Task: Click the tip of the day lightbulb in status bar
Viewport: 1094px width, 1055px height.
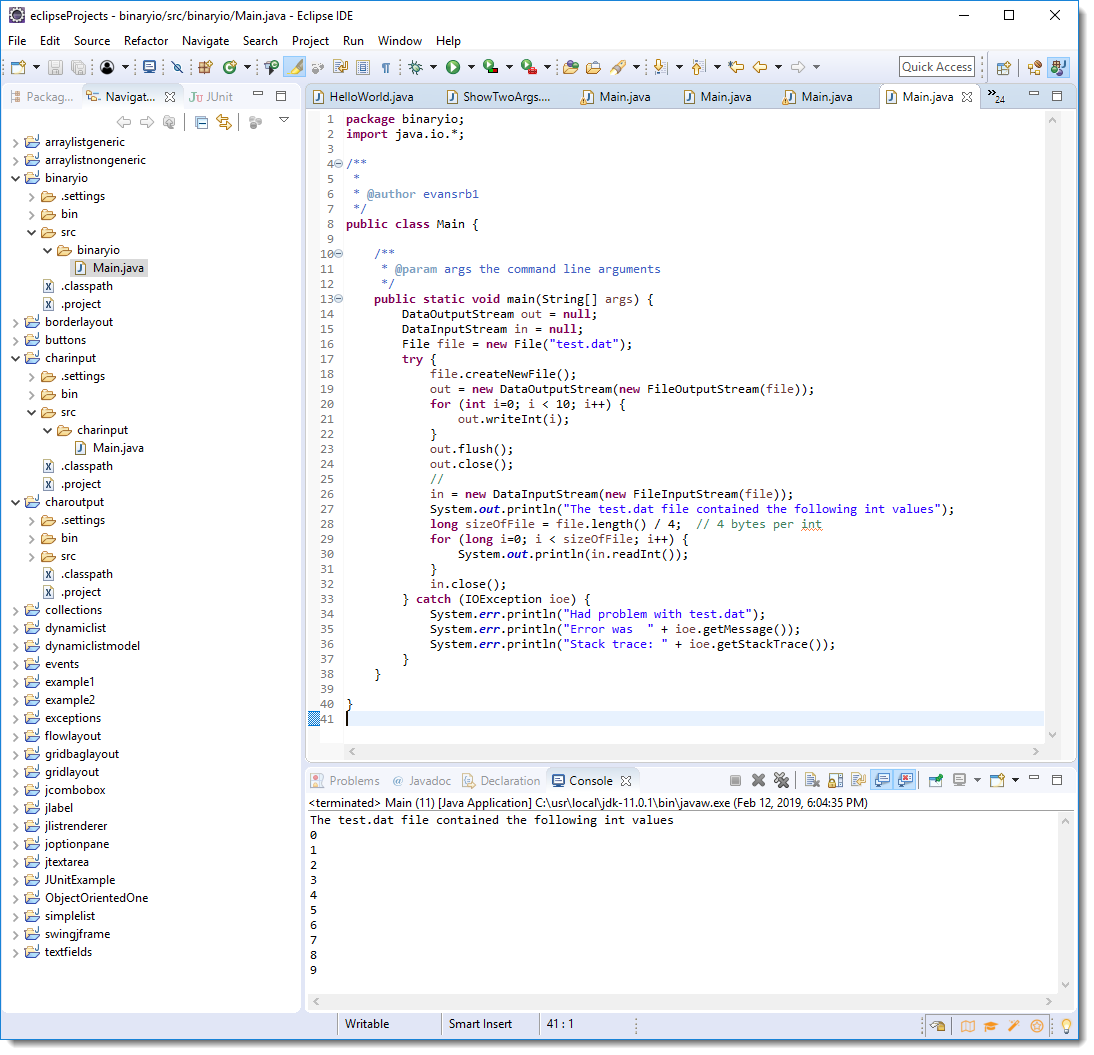Action: pos(1066,1026)
